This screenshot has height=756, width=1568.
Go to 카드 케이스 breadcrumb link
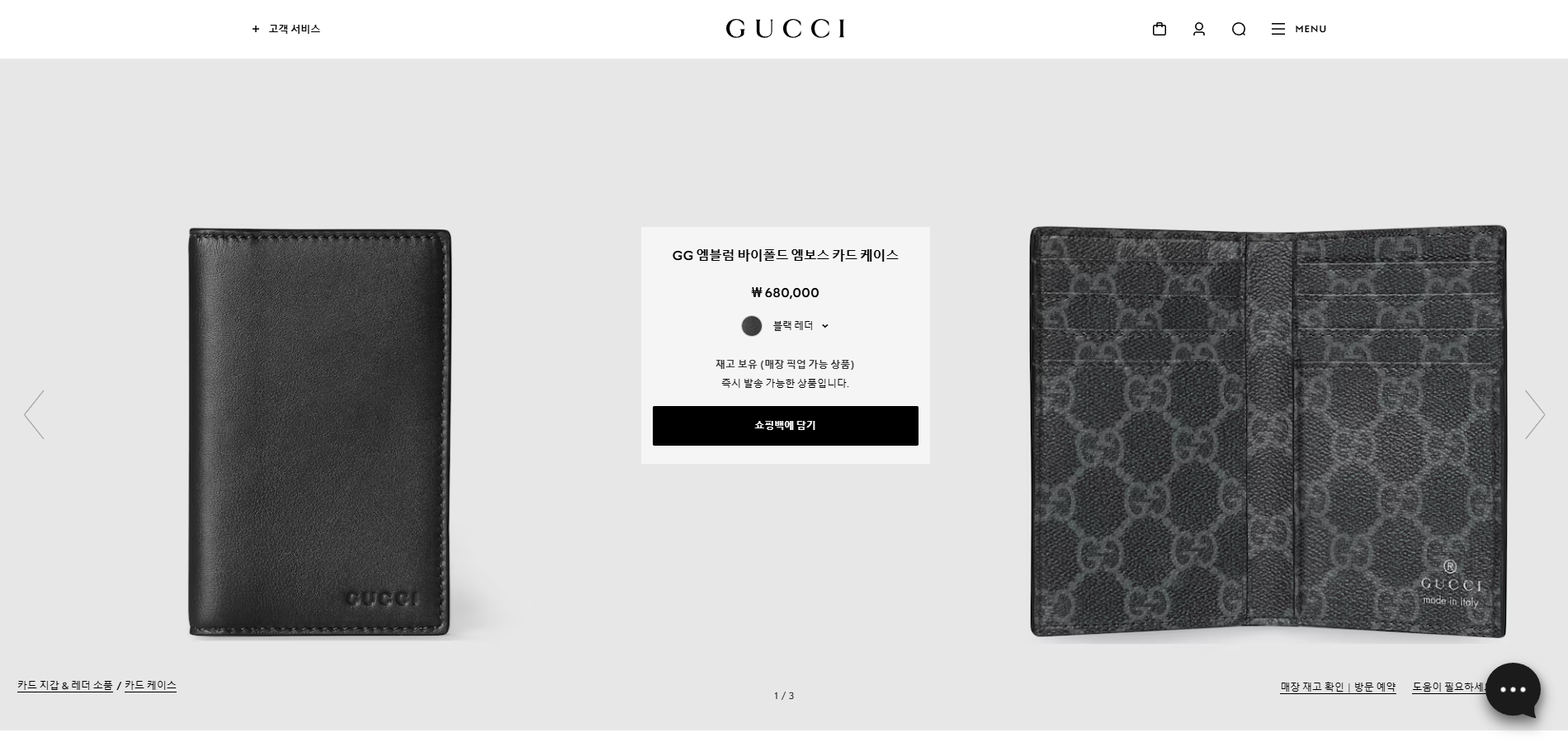click(150, 685)
